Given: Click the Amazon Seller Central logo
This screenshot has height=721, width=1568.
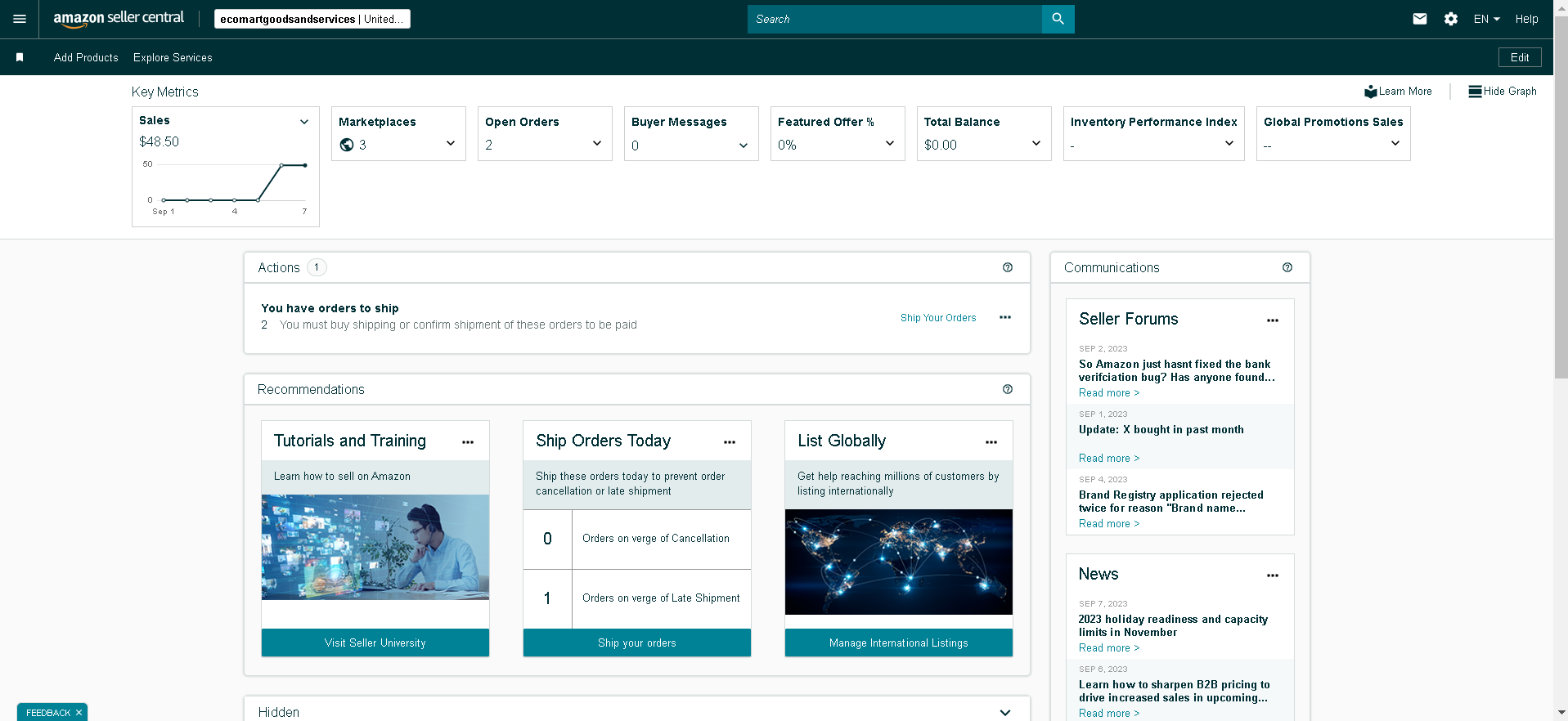Looking at the screenshot, I should coord(119,19).
